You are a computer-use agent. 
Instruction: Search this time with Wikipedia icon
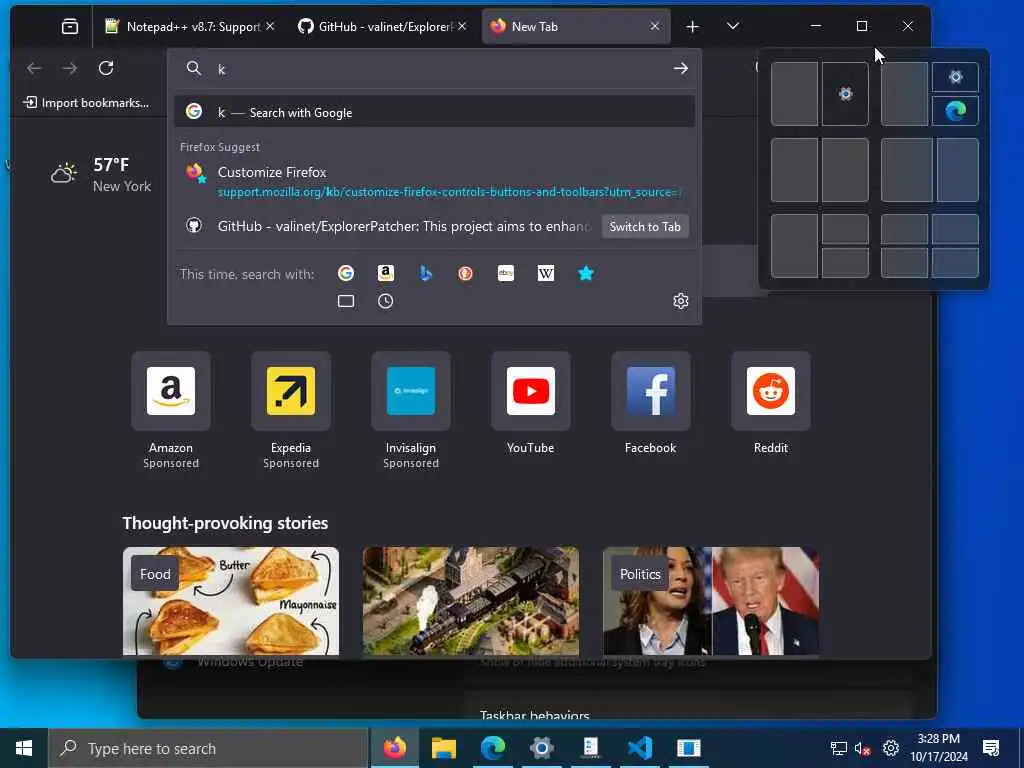pyautogui.click(x=546, y=273)
